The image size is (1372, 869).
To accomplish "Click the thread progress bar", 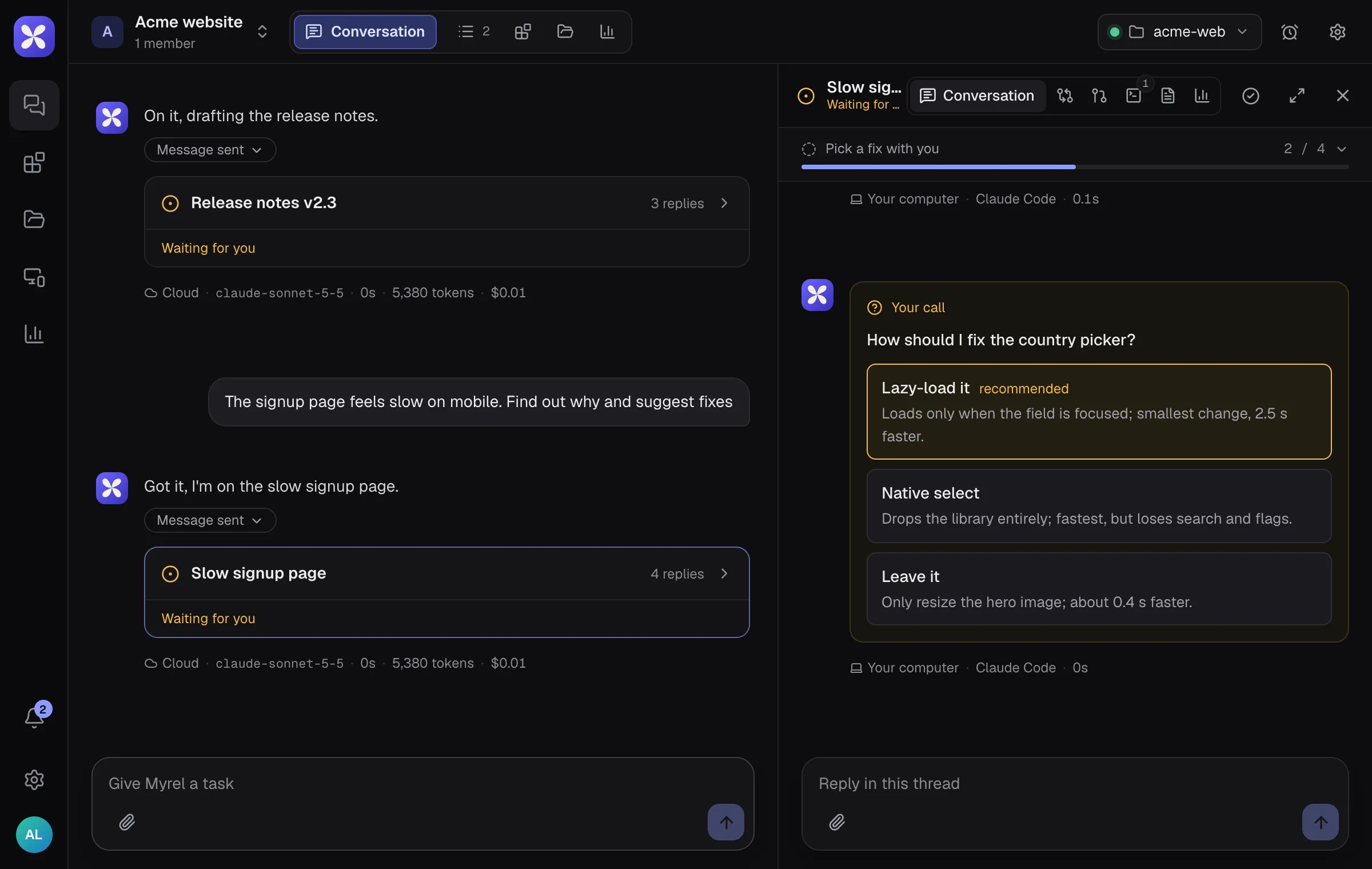I will pos(1075,167).
